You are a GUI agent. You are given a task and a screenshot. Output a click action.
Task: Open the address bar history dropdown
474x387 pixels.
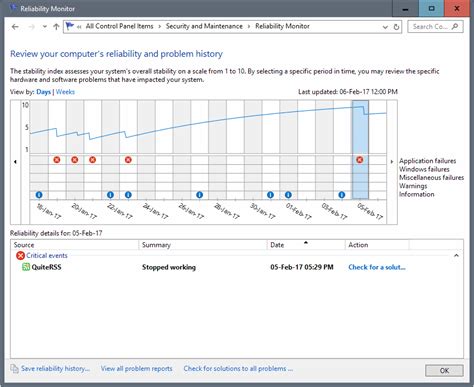tap(385, 27)
